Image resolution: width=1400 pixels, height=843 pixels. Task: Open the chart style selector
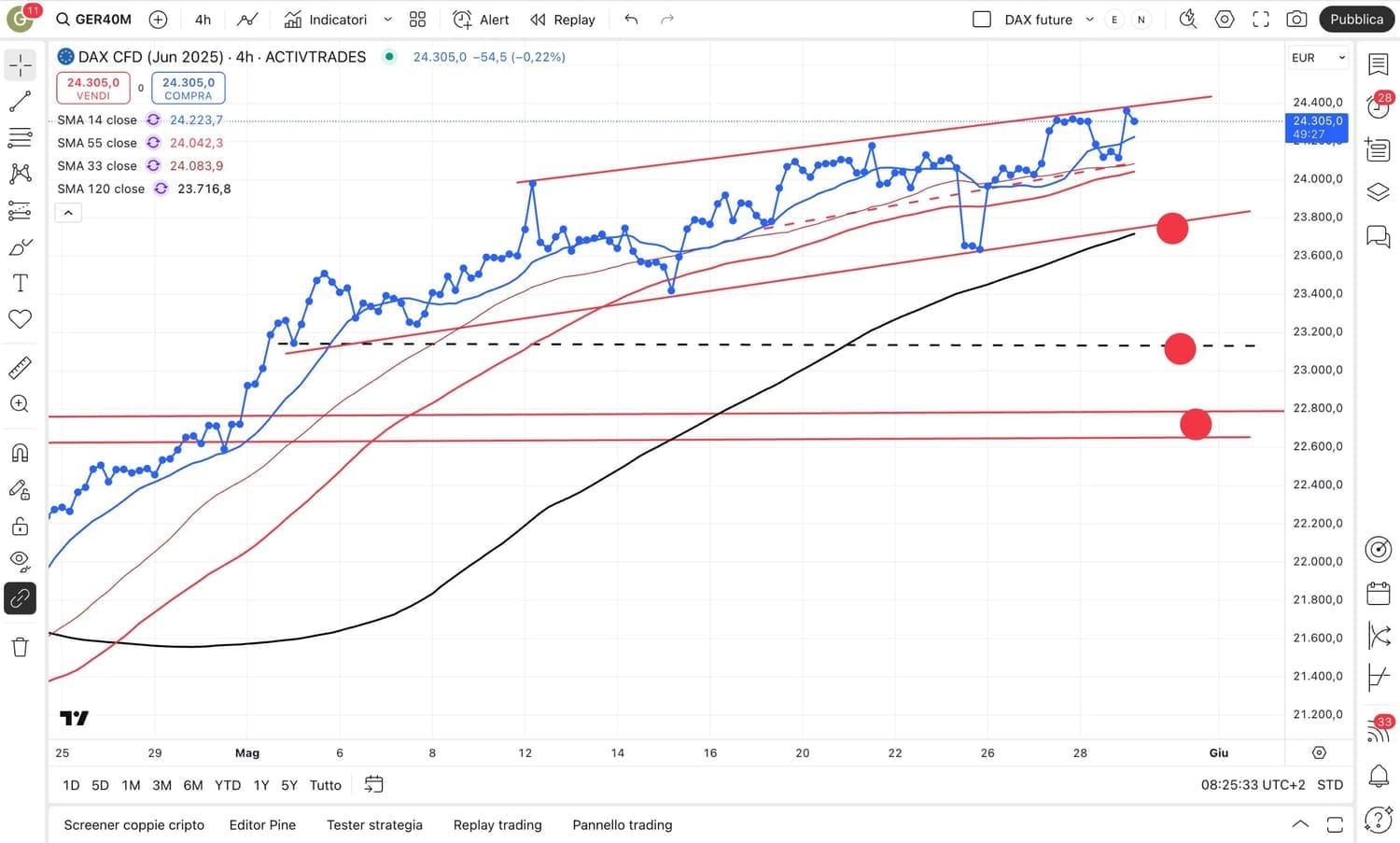(x=247, y=20)
